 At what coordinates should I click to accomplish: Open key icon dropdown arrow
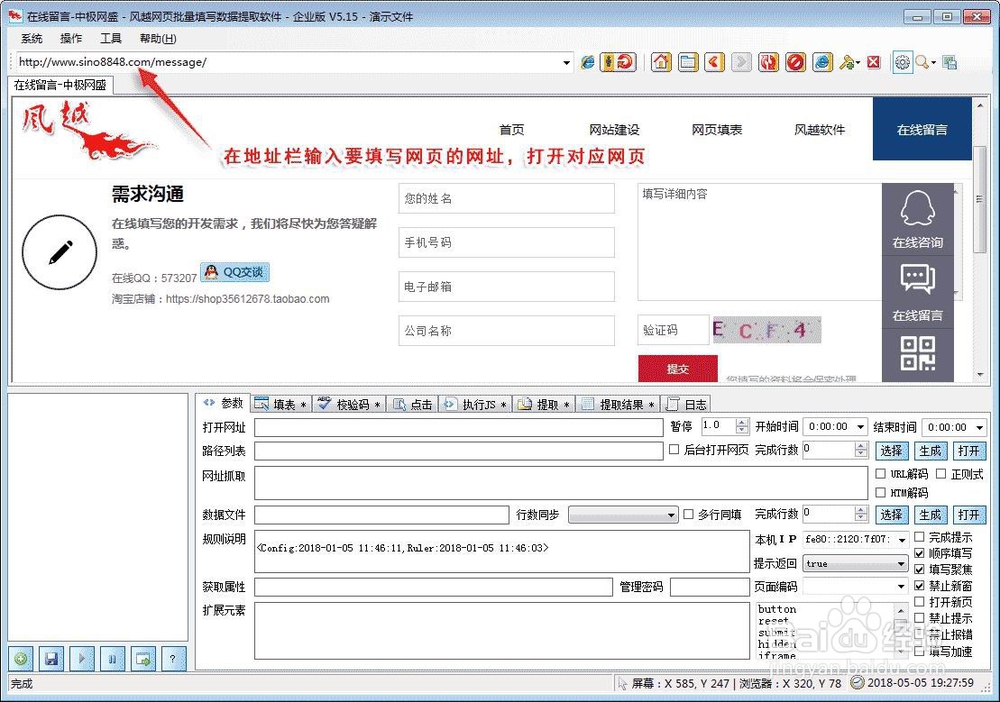(x=858, y=62)
